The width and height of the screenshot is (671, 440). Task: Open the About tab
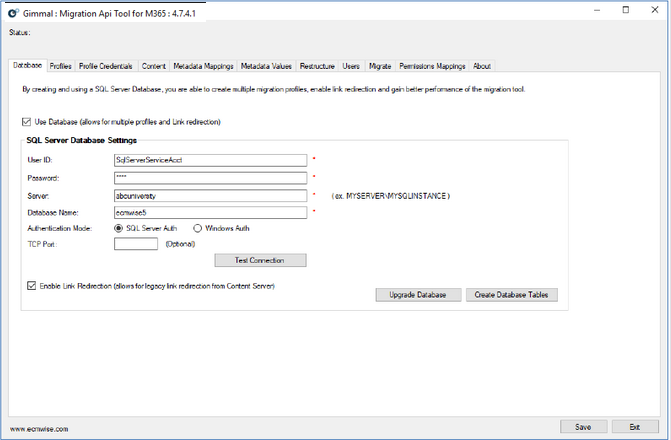(482, 66)
